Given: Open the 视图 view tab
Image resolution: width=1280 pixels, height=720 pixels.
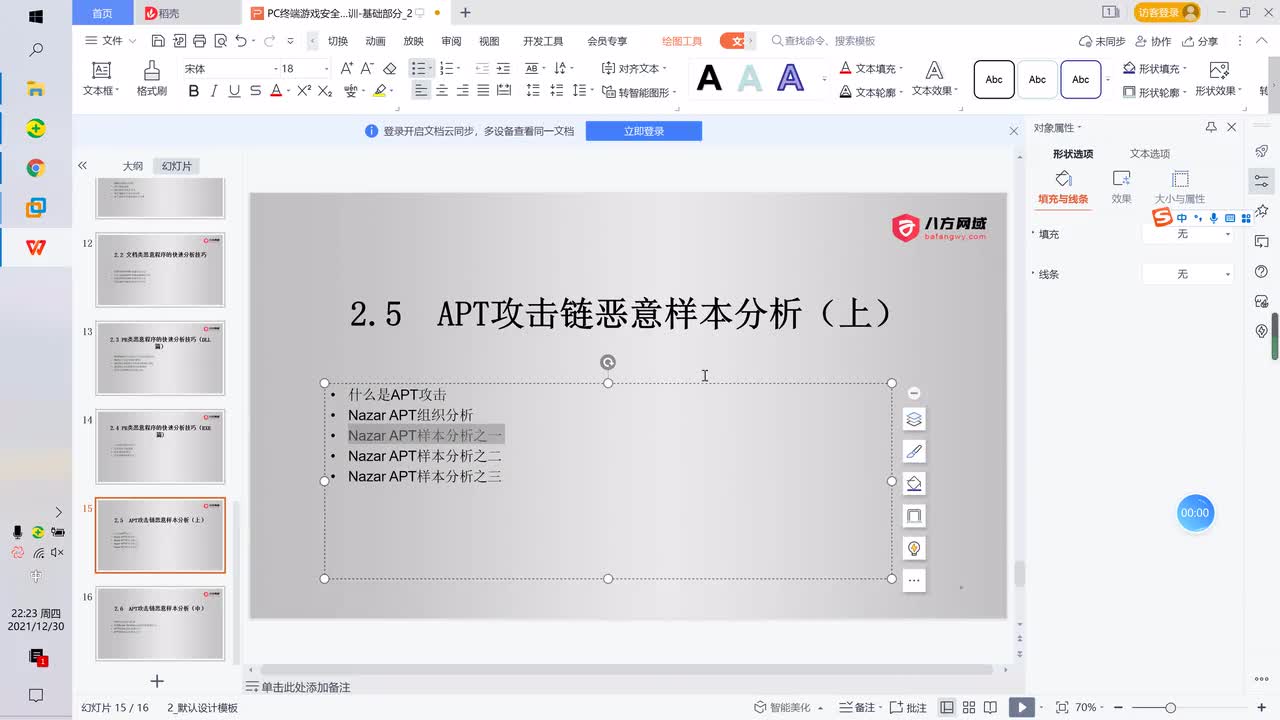Looking at the screenshot, I should pyautogui.click(x=489, y=41).
